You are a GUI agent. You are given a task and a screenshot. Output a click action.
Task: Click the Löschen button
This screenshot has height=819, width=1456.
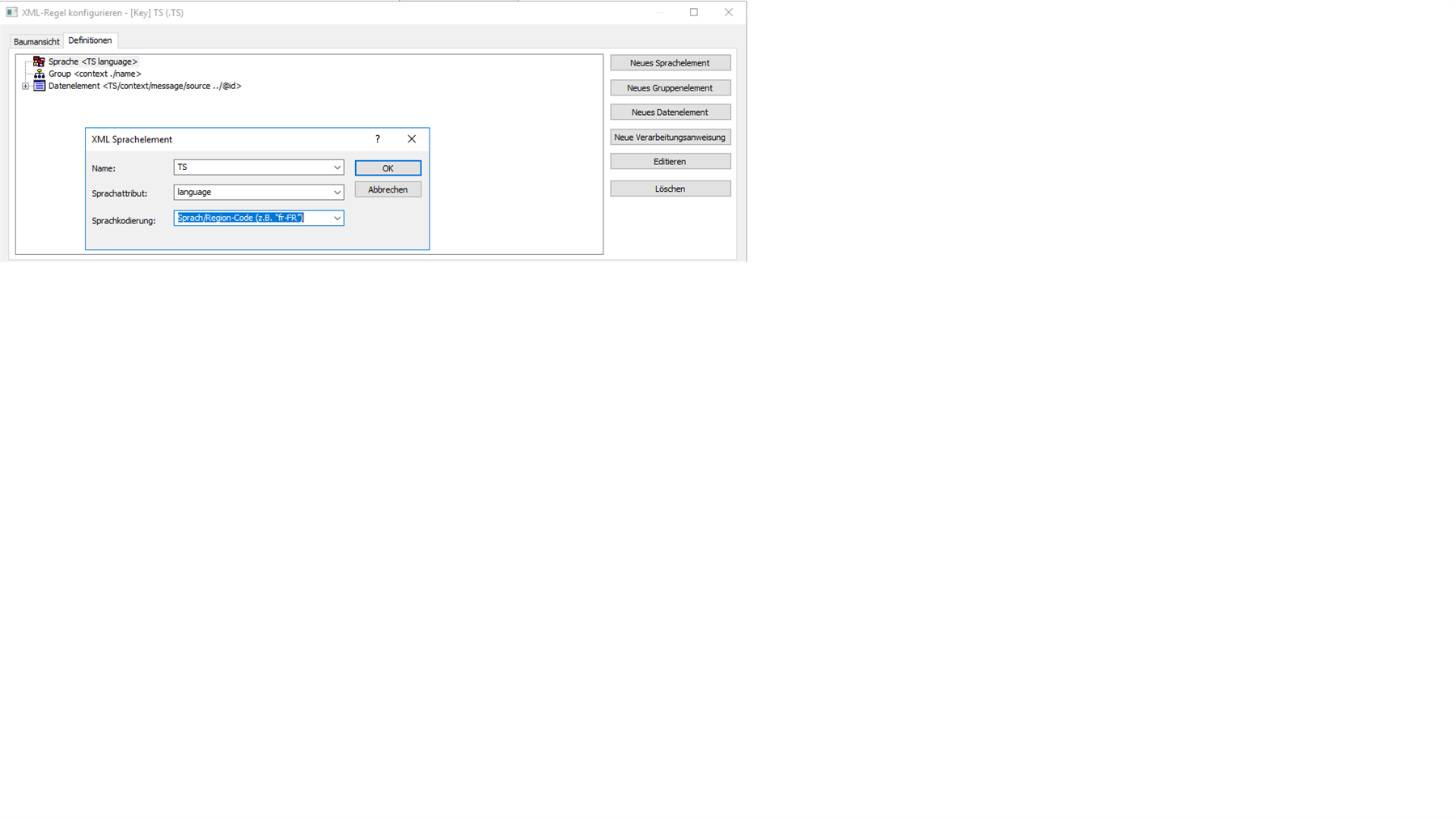click(670, 189)
